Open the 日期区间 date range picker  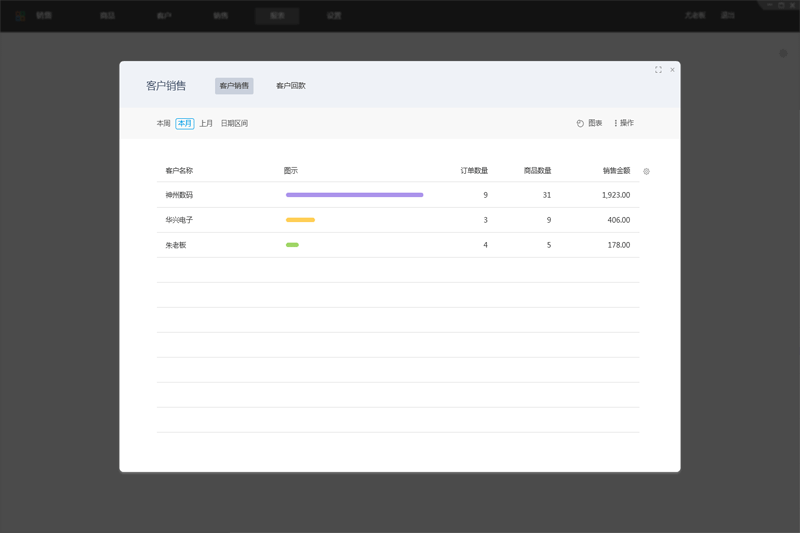point(234,123)
